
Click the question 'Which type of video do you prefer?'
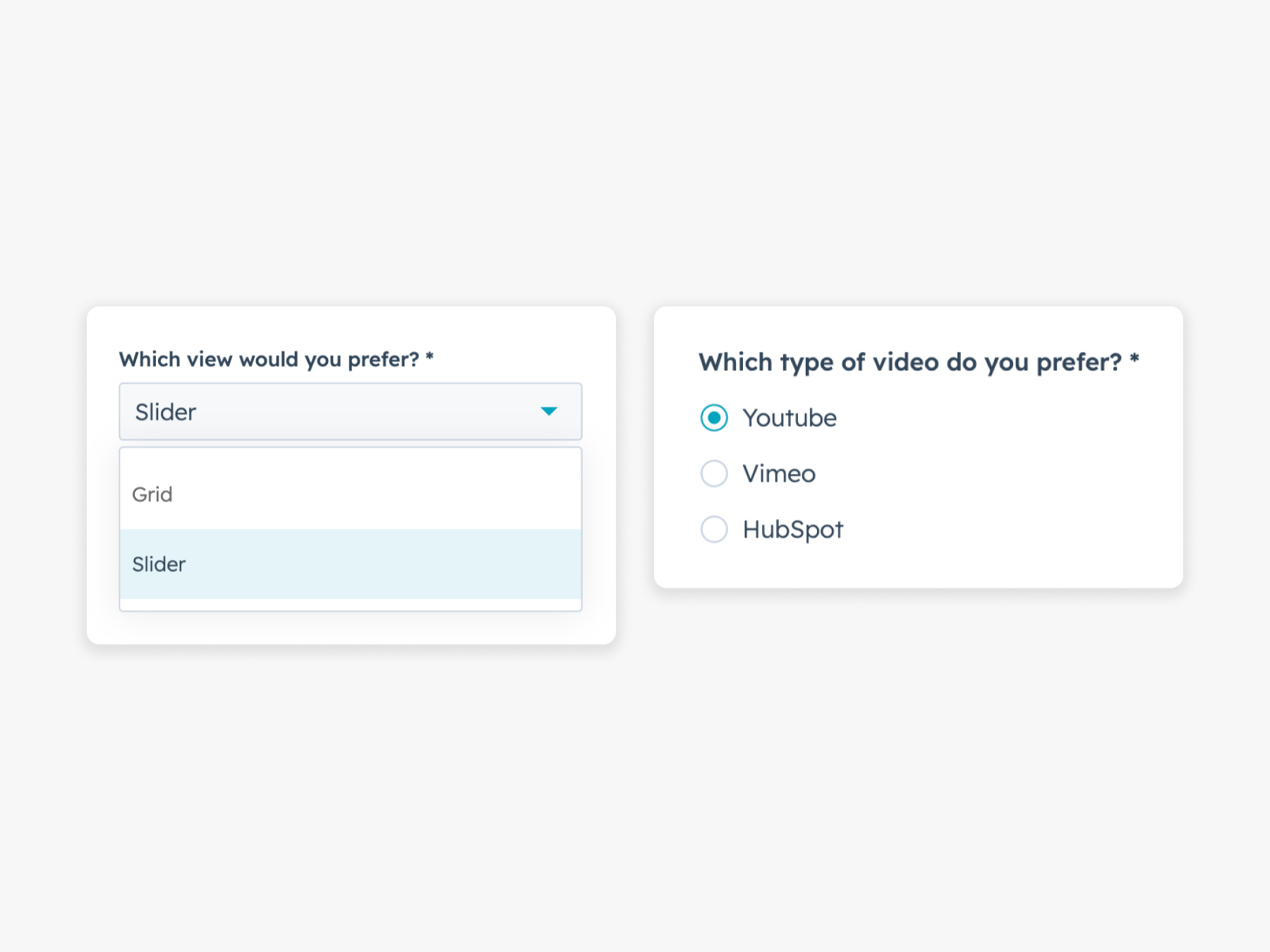pyautogui.click(x=910, y=362)
